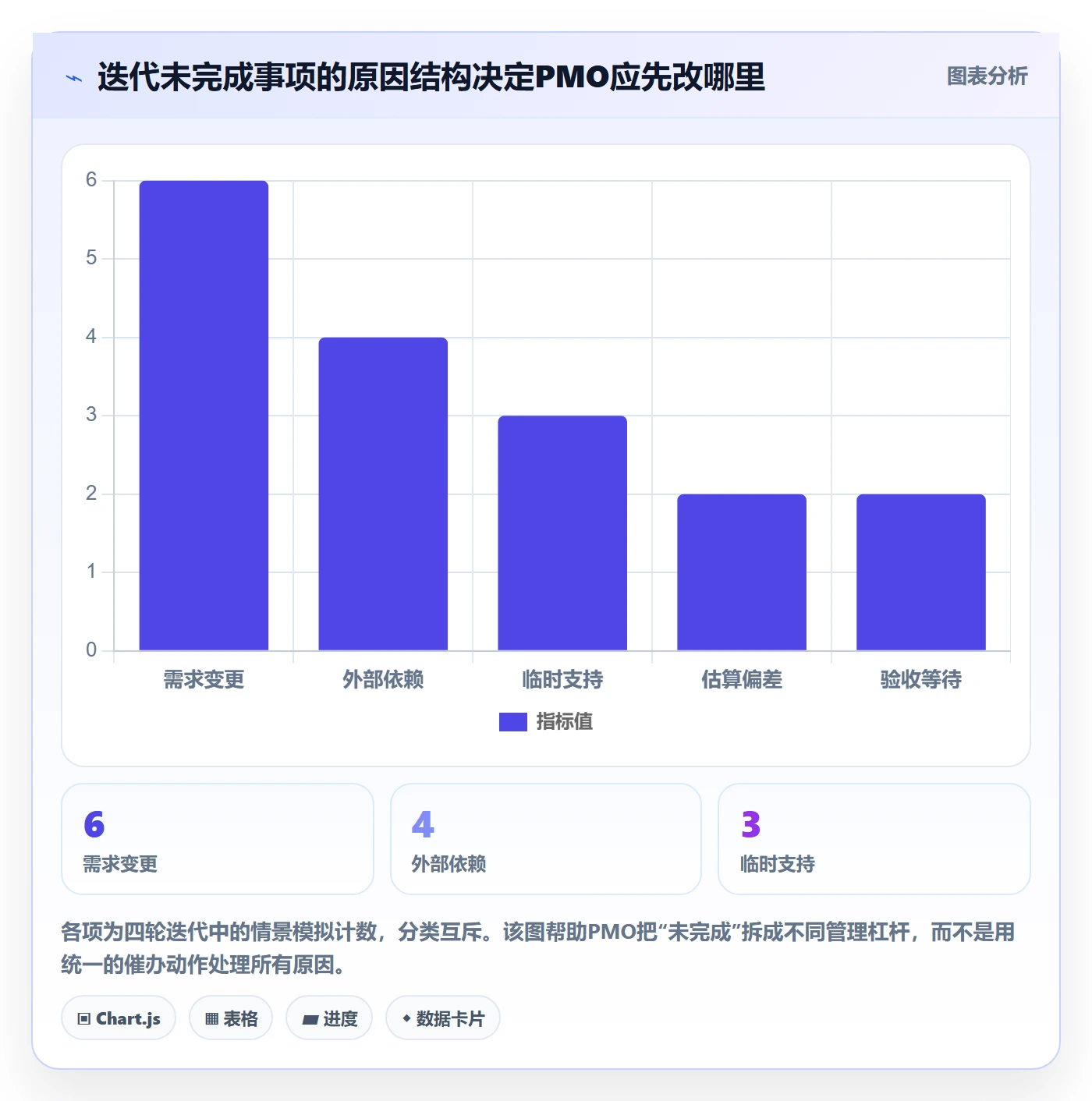
Task: Click the grid icon in the 表格 chip
Action: [x=211, y=1019]
